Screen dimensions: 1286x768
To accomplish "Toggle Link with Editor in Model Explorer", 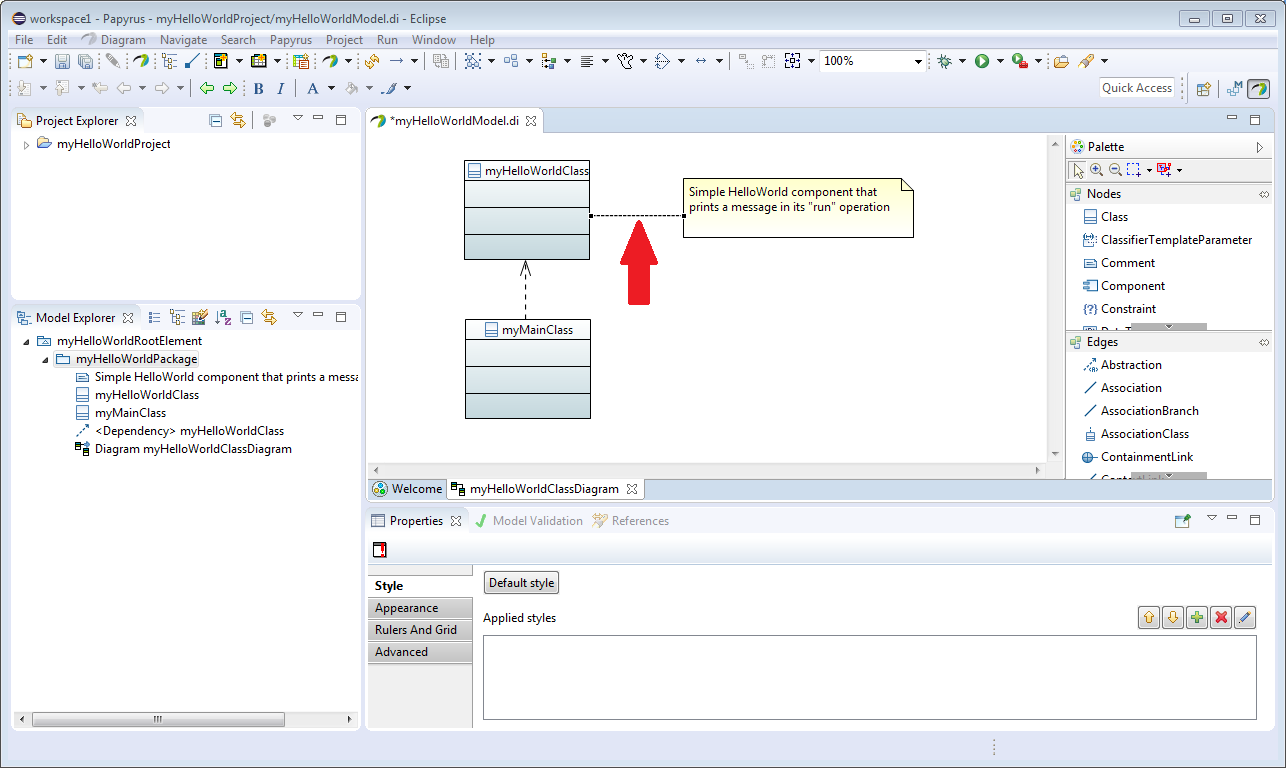I will coord(268,317).
